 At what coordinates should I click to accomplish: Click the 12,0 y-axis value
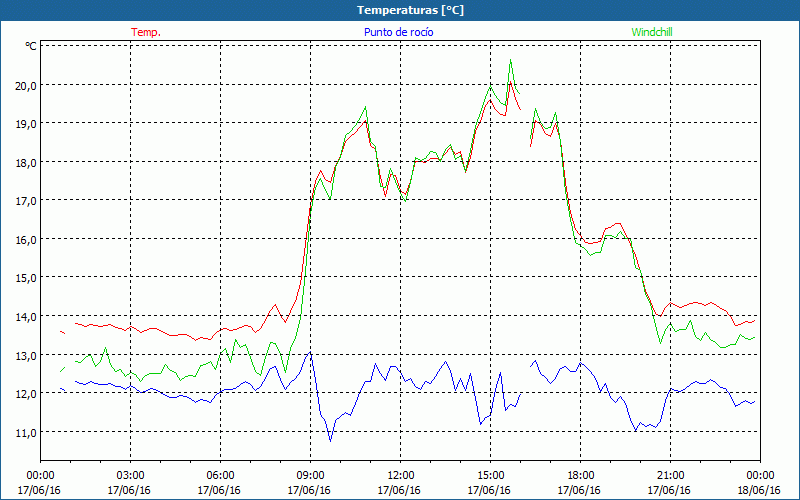point(26,394)
